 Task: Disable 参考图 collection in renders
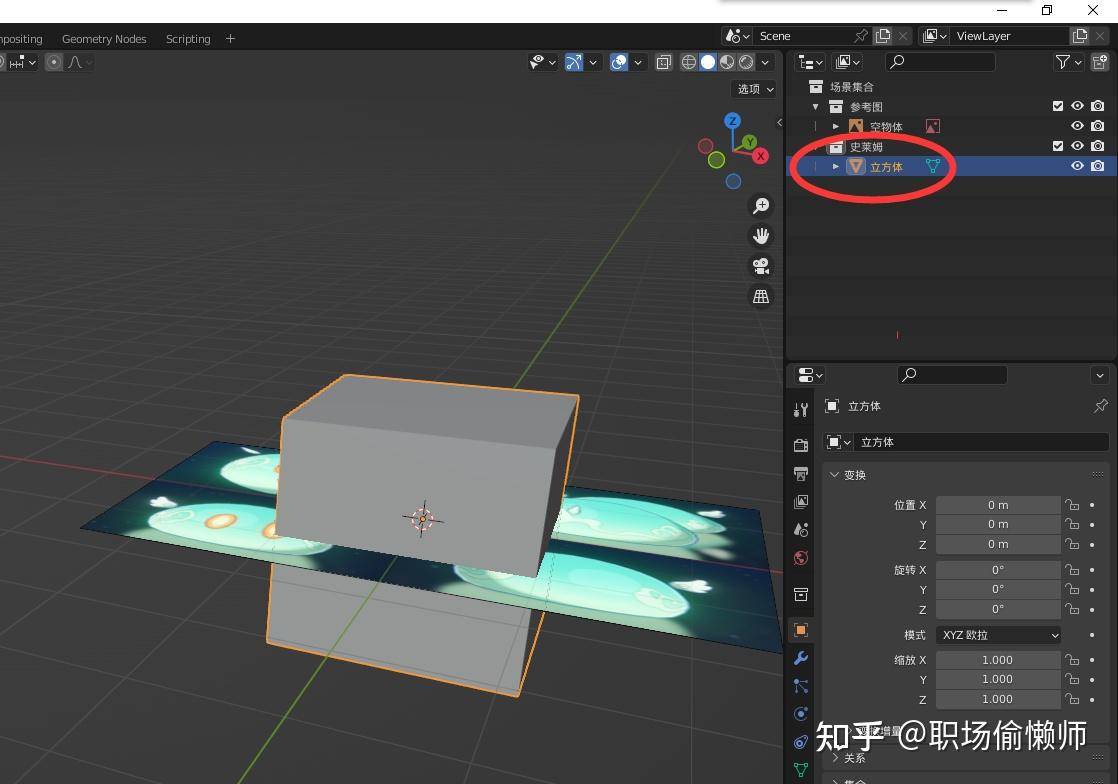coord(1098,106)
